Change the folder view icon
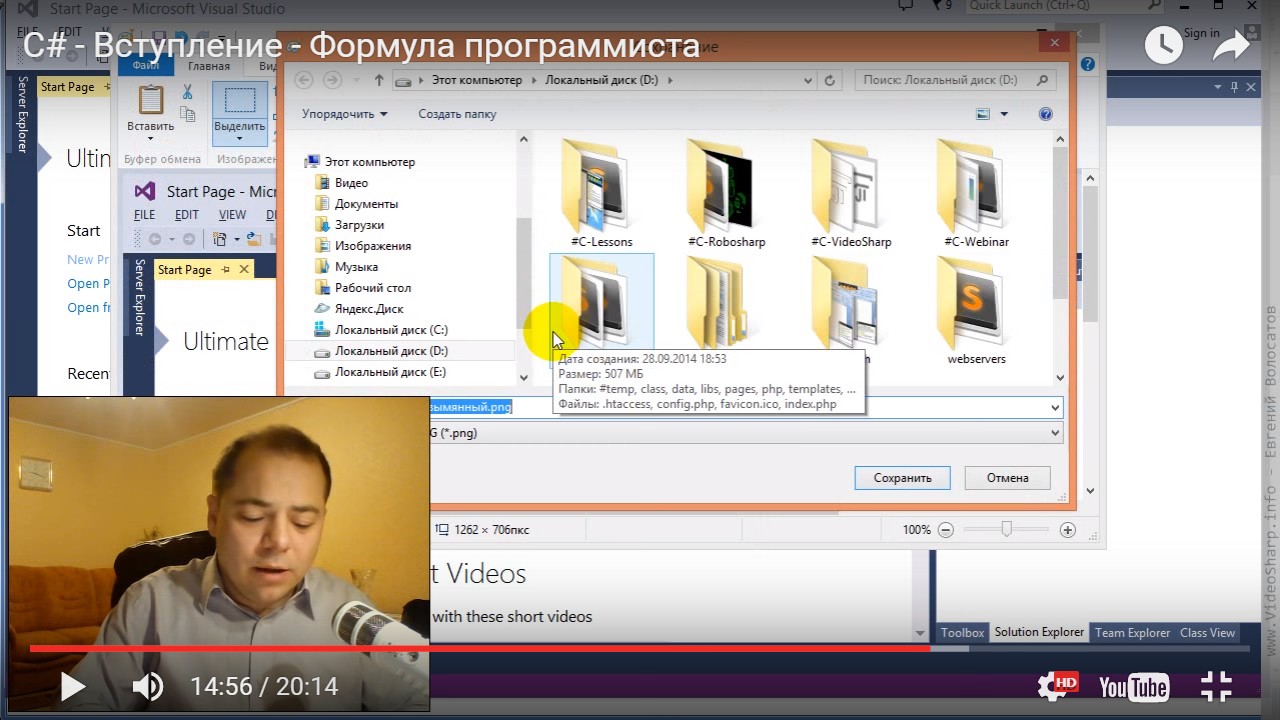1280x720 pixels. click(983, 114)
